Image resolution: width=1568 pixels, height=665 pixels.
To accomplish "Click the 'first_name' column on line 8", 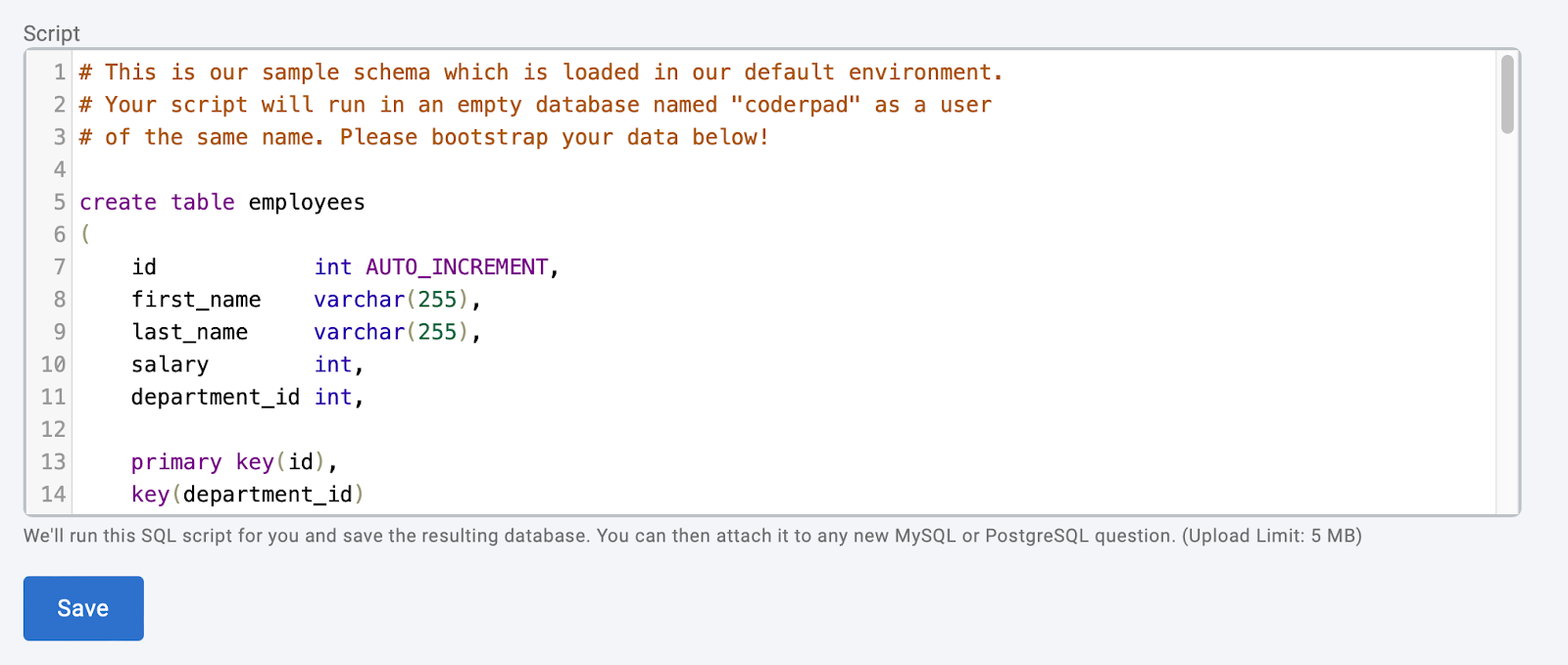I will click(196, 300).
